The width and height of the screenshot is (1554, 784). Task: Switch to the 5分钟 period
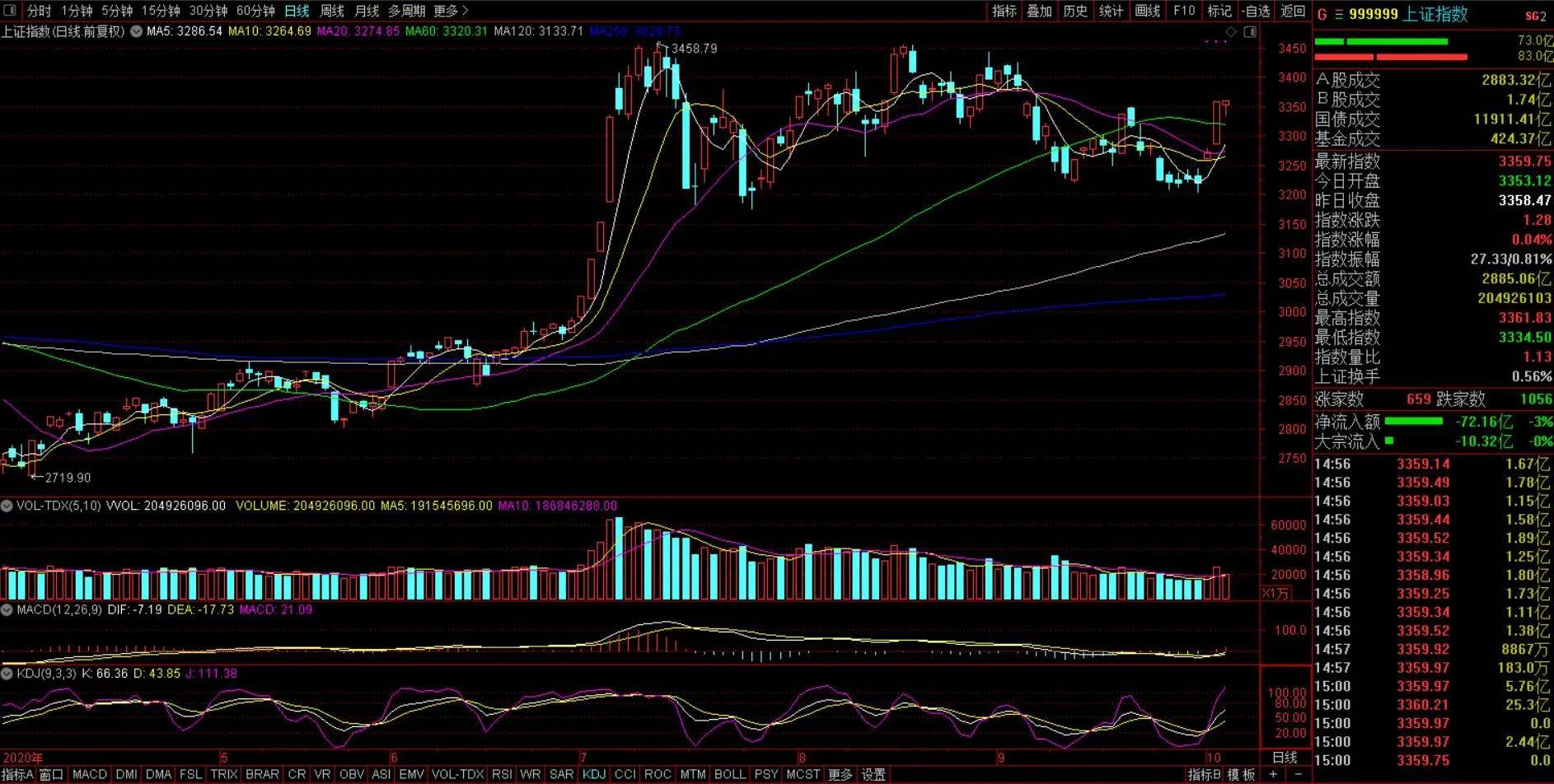pyautogui.click(x=117, y=11)
